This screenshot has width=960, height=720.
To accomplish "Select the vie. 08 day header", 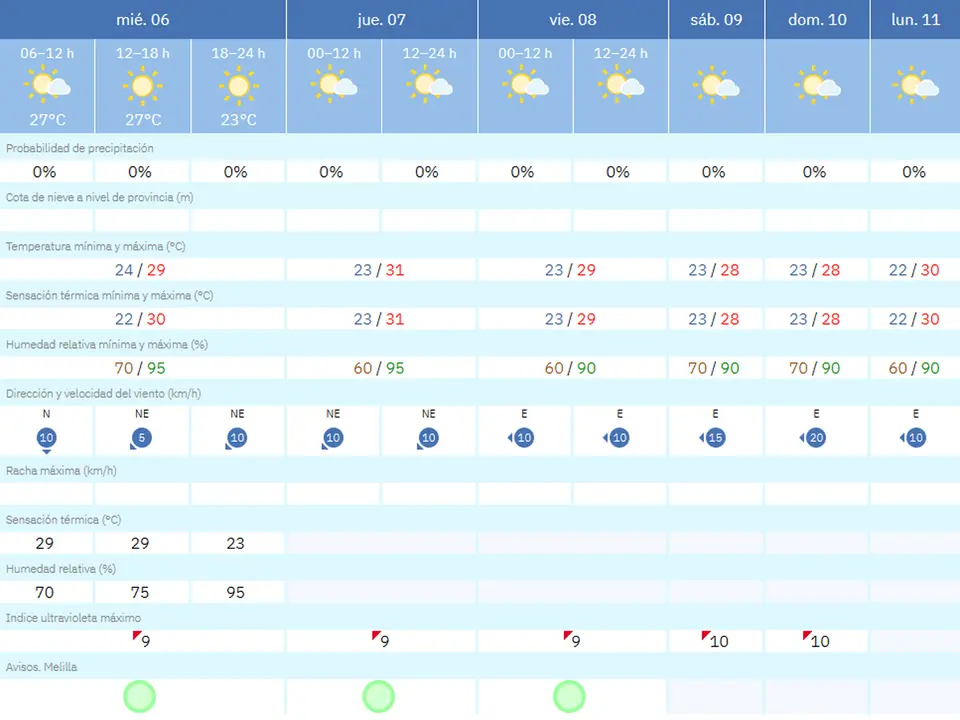I will click(573, 20).
